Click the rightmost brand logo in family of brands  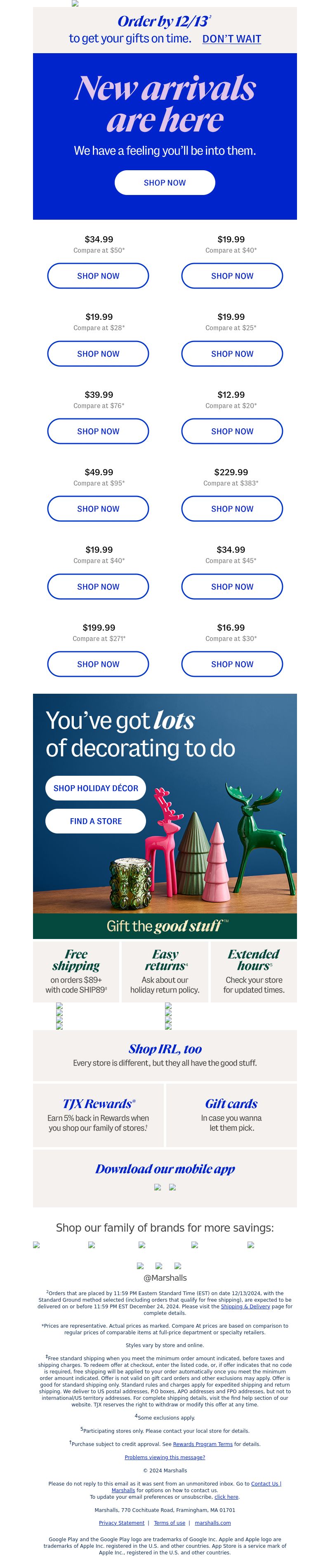(251, 1245)
